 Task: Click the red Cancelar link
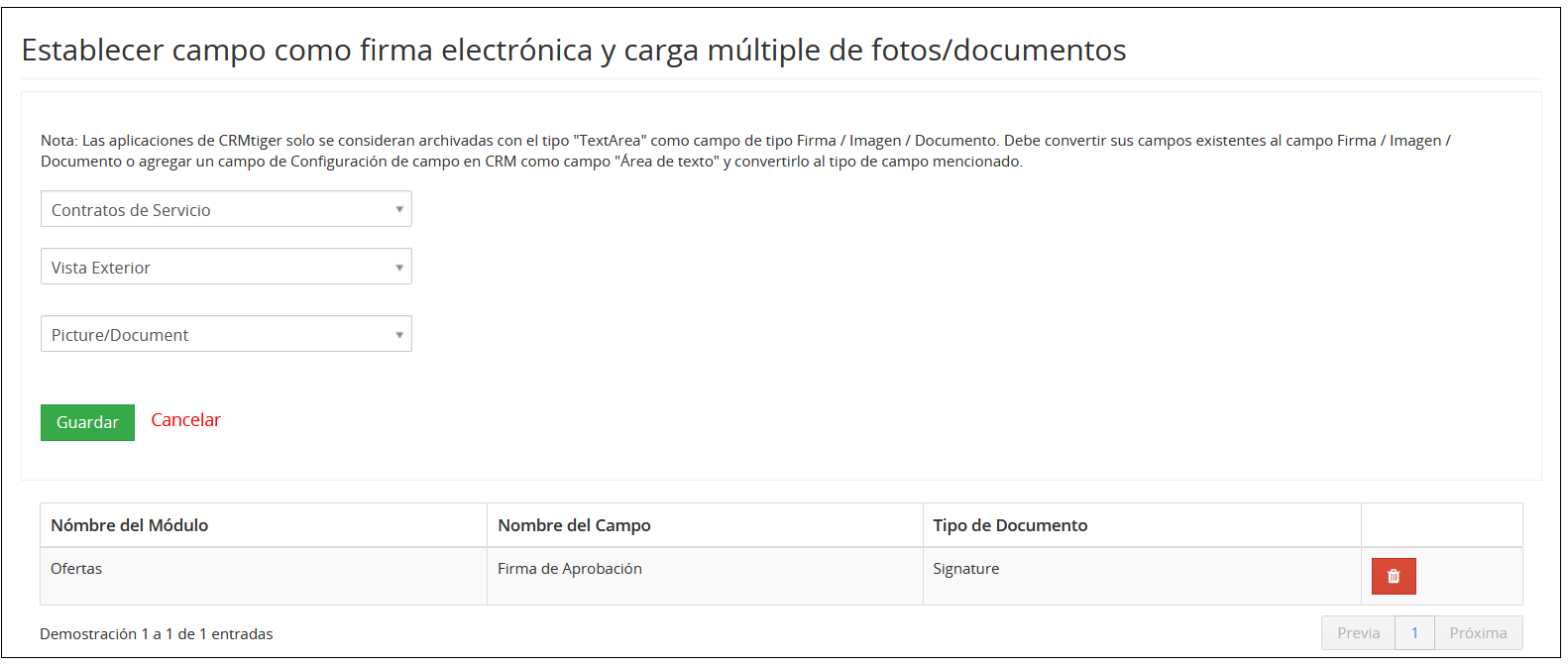point(185,420)
